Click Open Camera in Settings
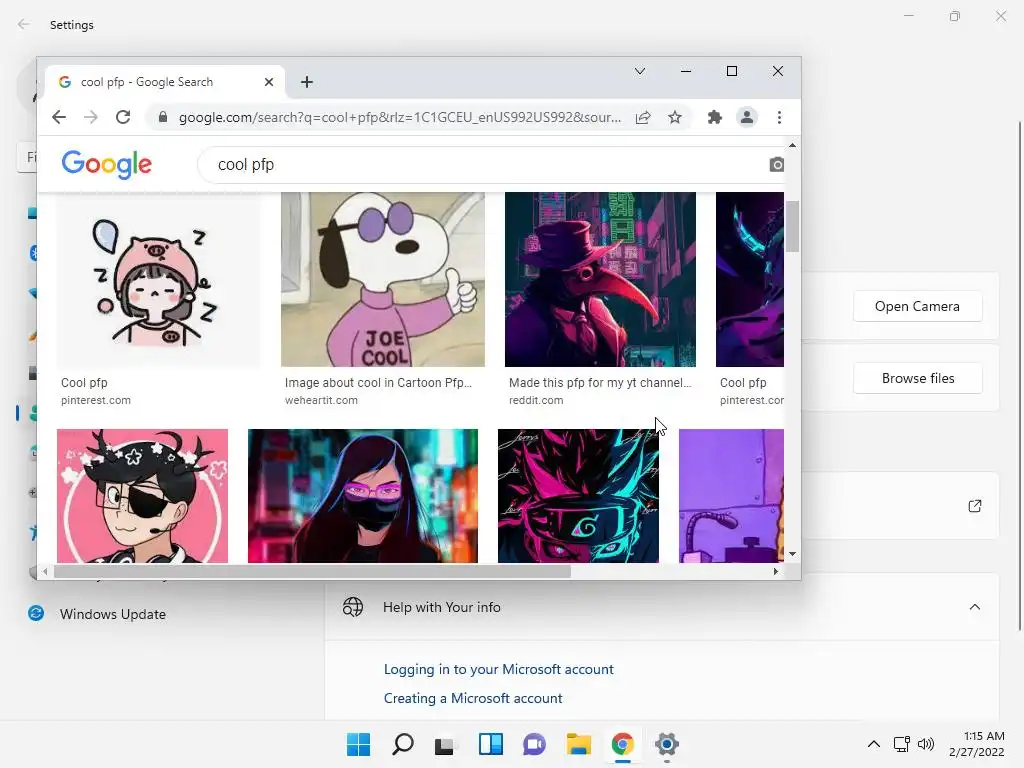The width and height of the screenshot is (1024, 768). tap(918, 306)
